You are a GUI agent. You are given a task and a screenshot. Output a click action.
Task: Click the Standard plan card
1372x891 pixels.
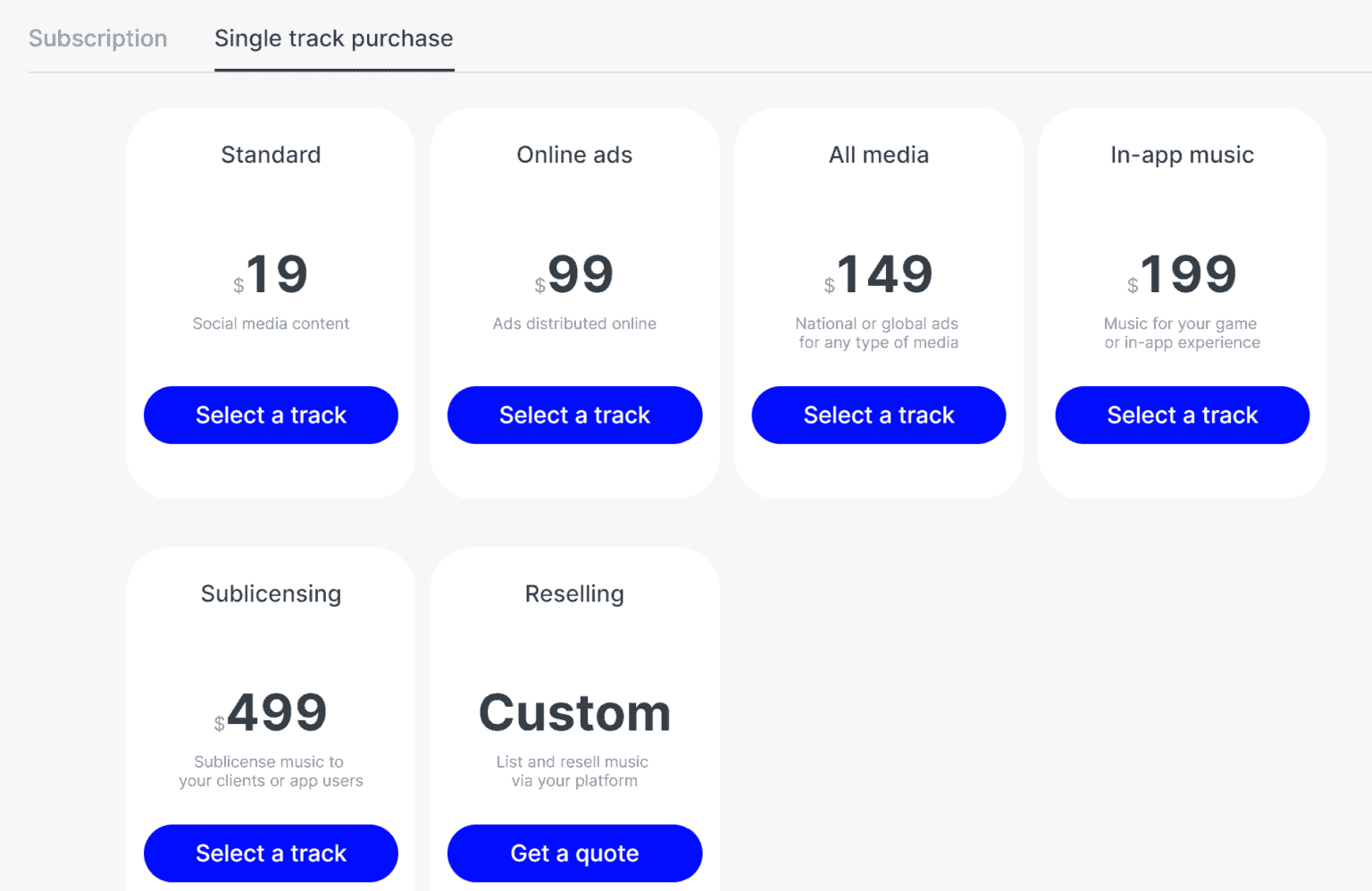[271, 223]
